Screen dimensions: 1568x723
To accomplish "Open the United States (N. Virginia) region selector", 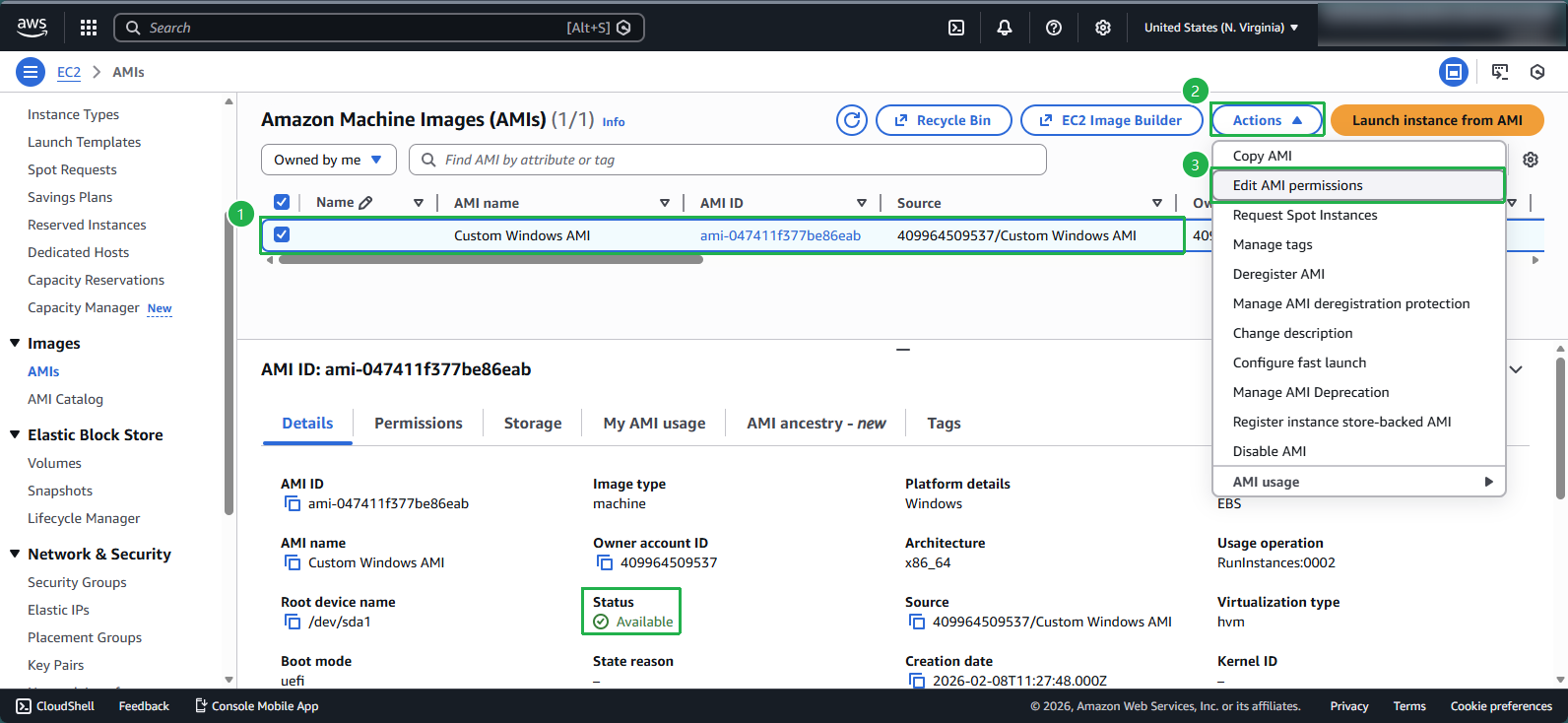I will pos(1220,28).
